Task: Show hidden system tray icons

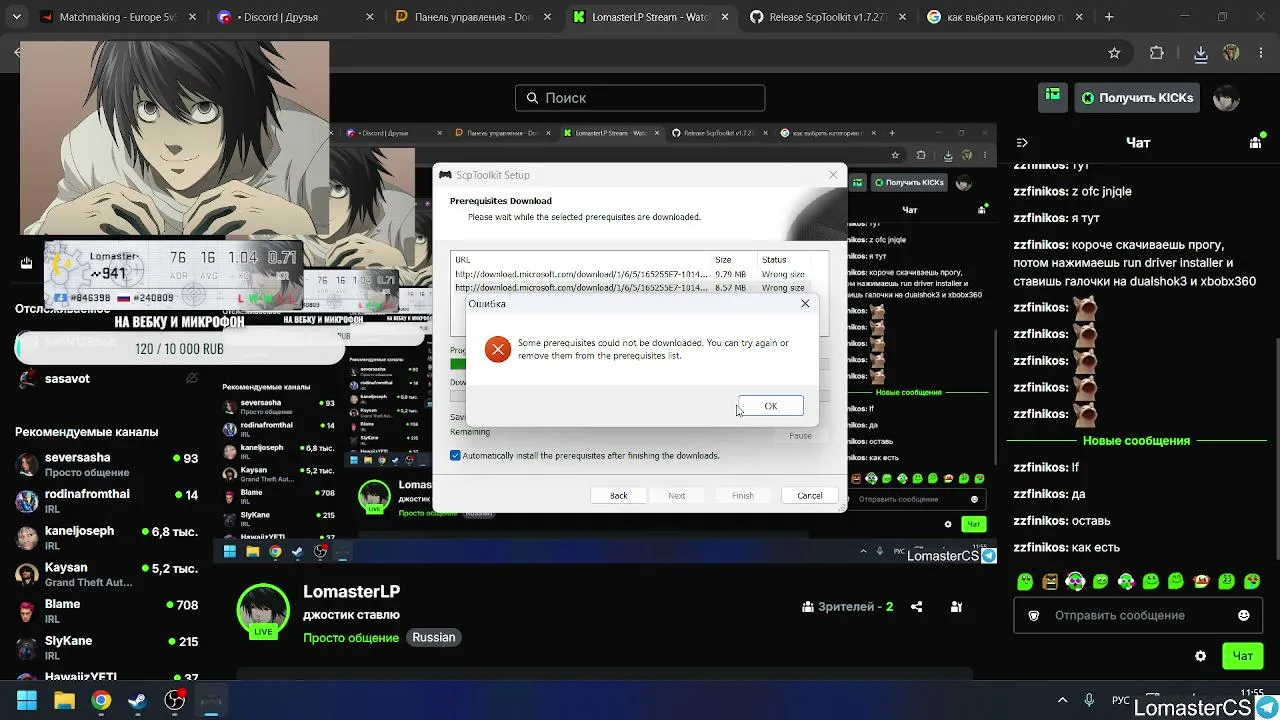Action: pyautogui.click(x=1062, y=700)
